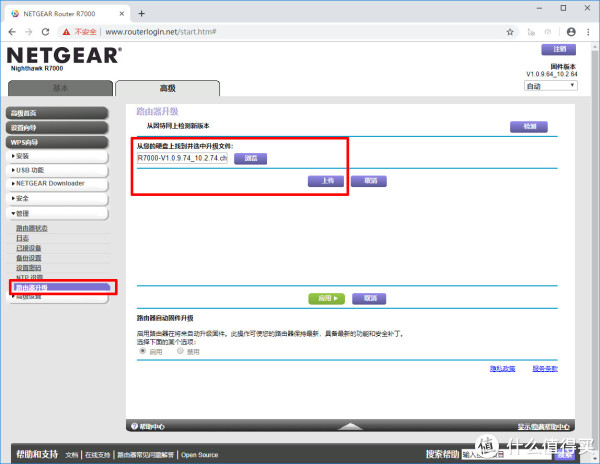The height and width of the screenshot is (464, 600).
Task: Open the 自动 language dropdown
Action: pyautogui.click(x=551, y=86)
